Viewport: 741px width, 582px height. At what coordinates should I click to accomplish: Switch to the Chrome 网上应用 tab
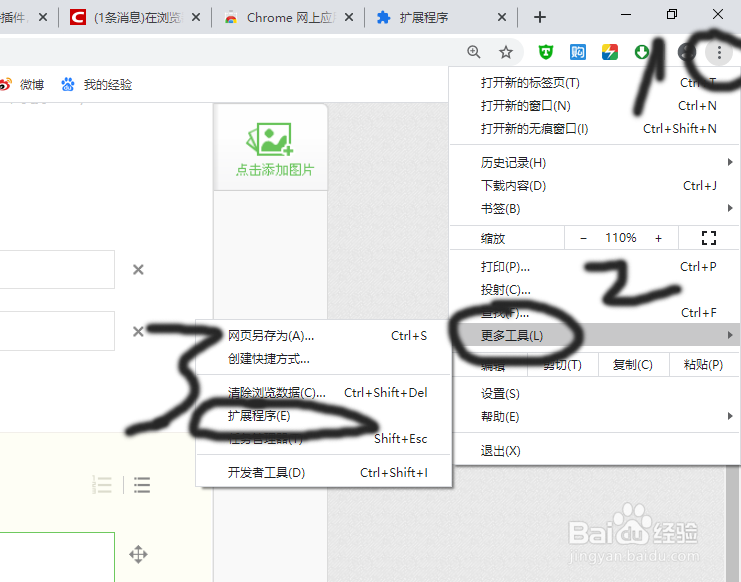tap(288, 17)
